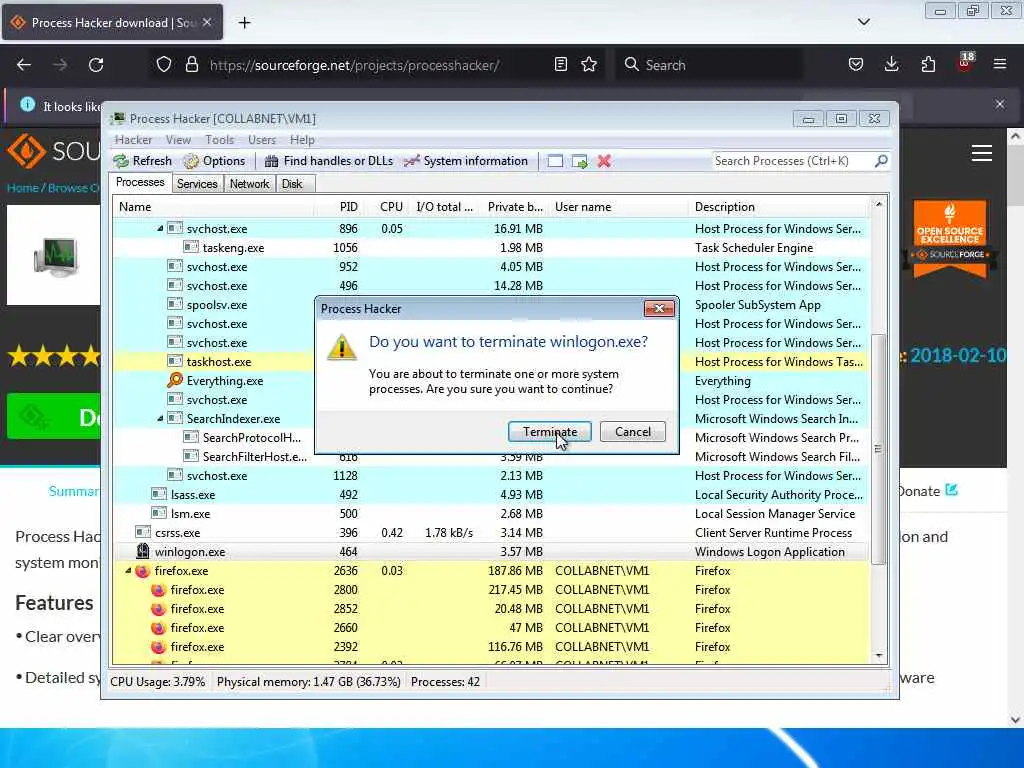Screen dimensions: 1024x768
Task: Click the search magnifier icon
Action: (881, 161)
